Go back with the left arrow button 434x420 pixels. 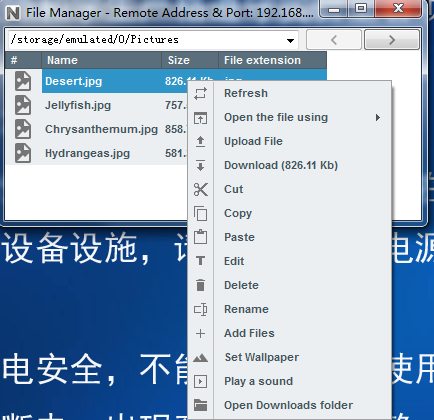(334, 40)
